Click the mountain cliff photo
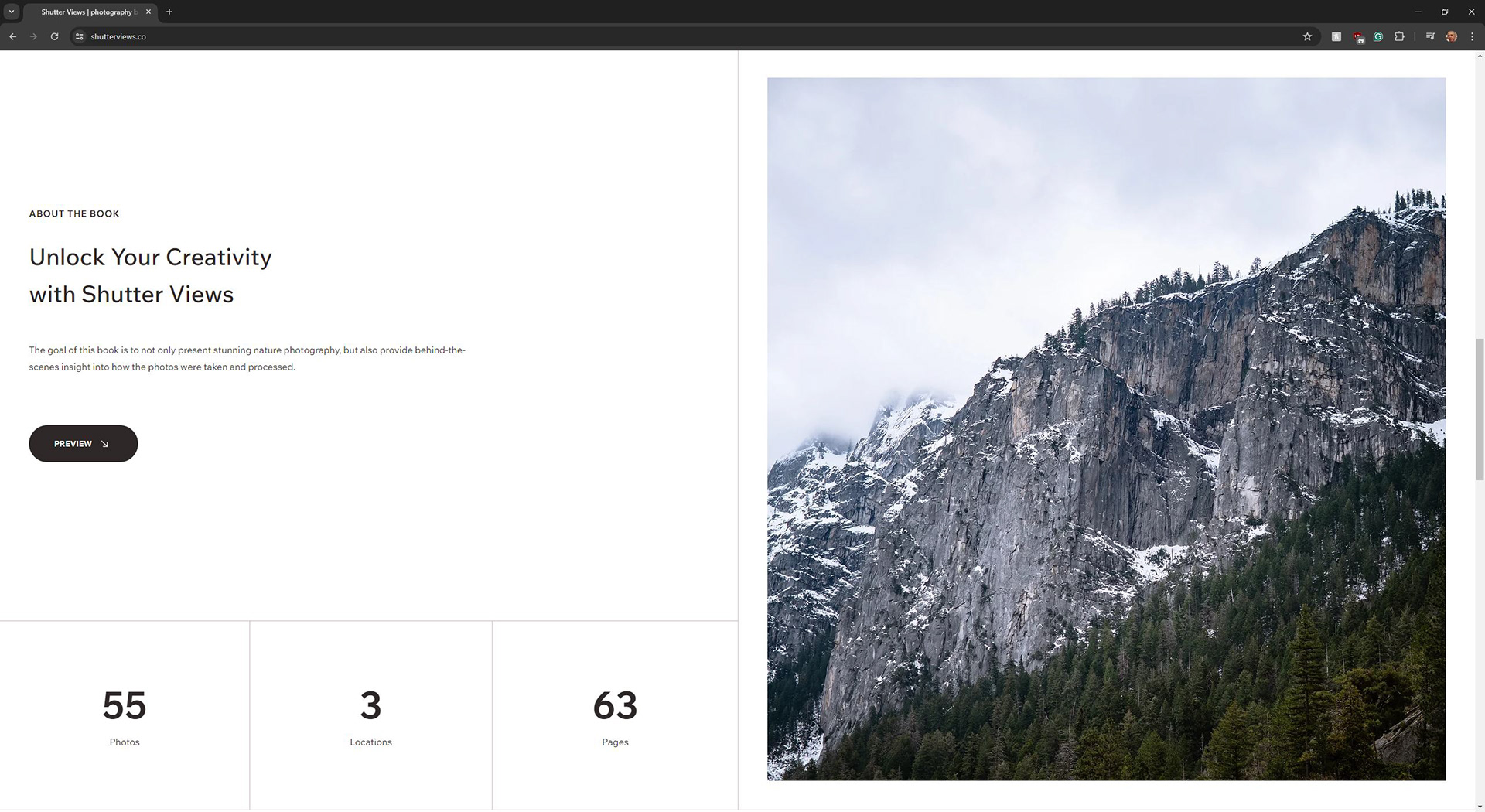Screen dimensions: 1485x812 coord(1106,428)
